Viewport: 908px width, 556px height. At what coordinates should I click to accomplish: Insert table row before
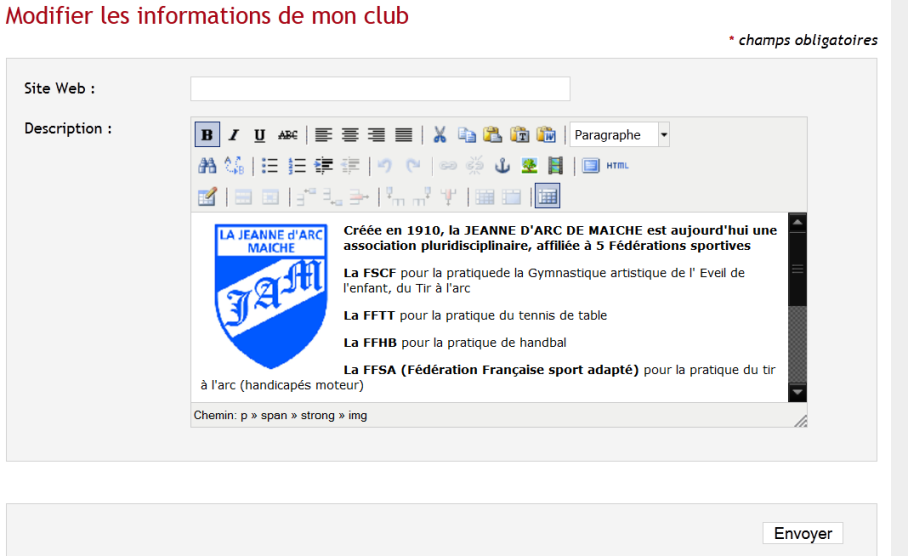(306, 197)
